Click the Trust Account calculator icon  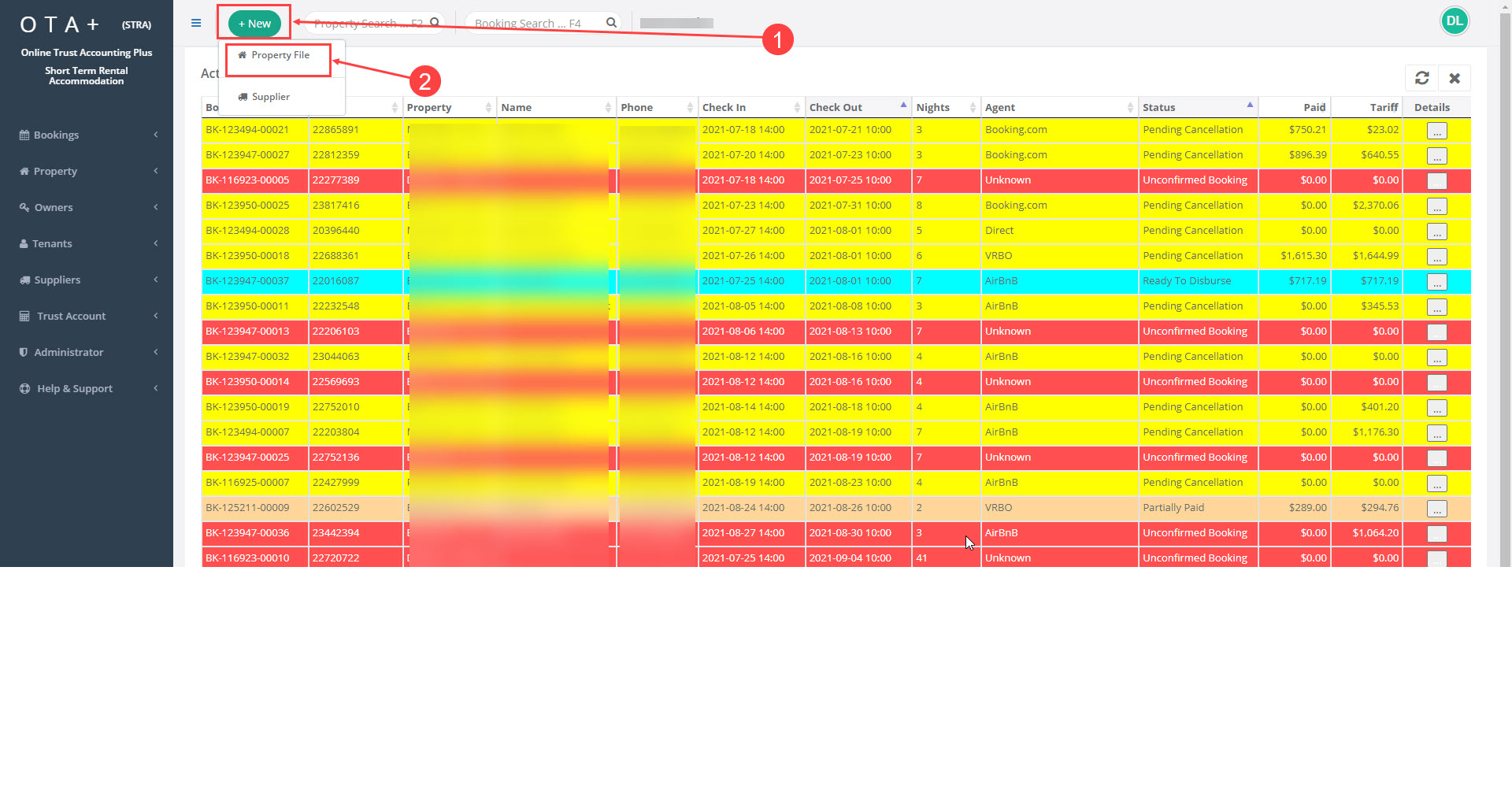tap(24, 316)
